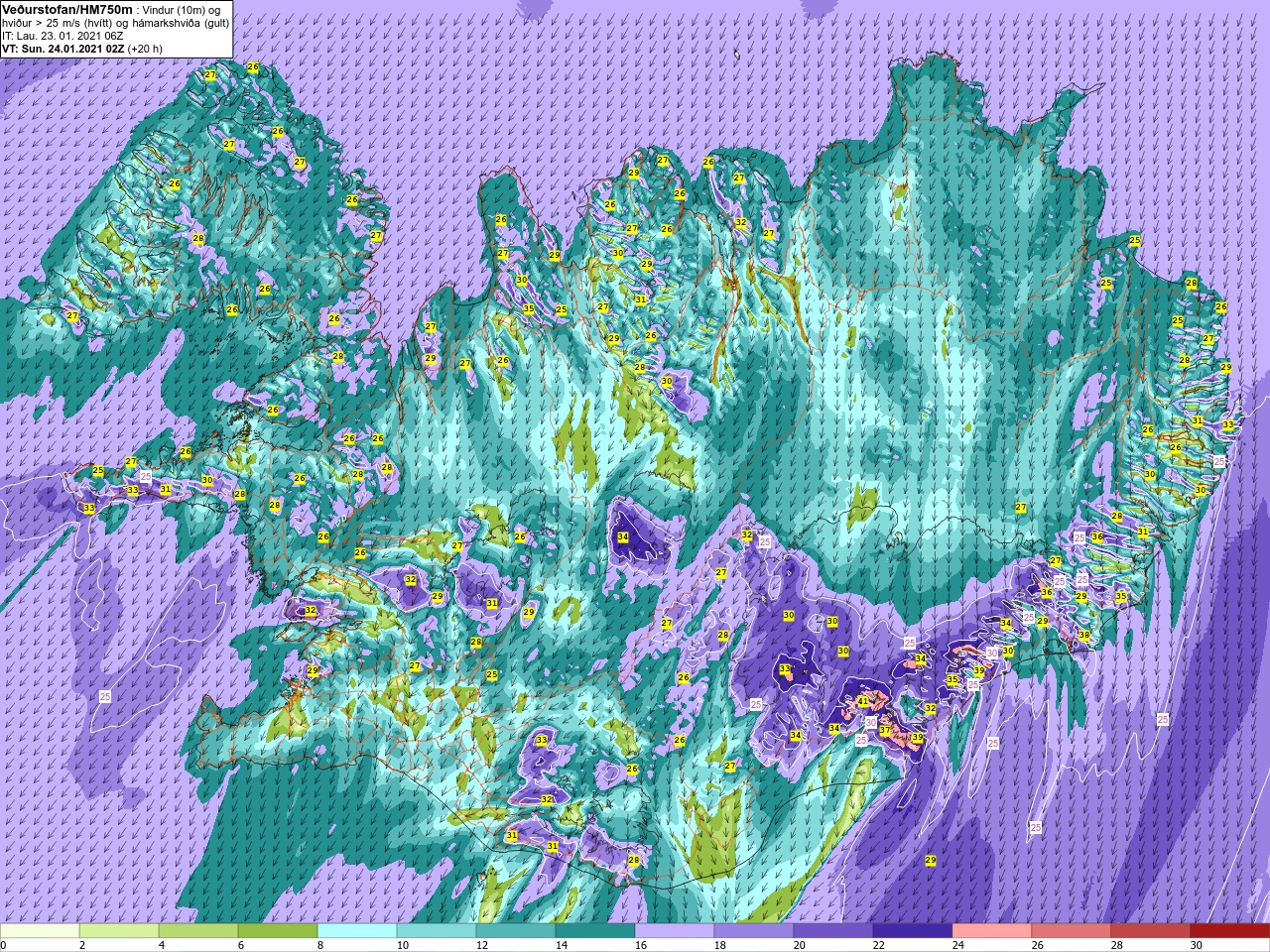Click the 'VT: Sun. 24.01.2021 02Z (+20 h)' line
This screenshot has height=952, width=1270.
click(x=82, y=48)
